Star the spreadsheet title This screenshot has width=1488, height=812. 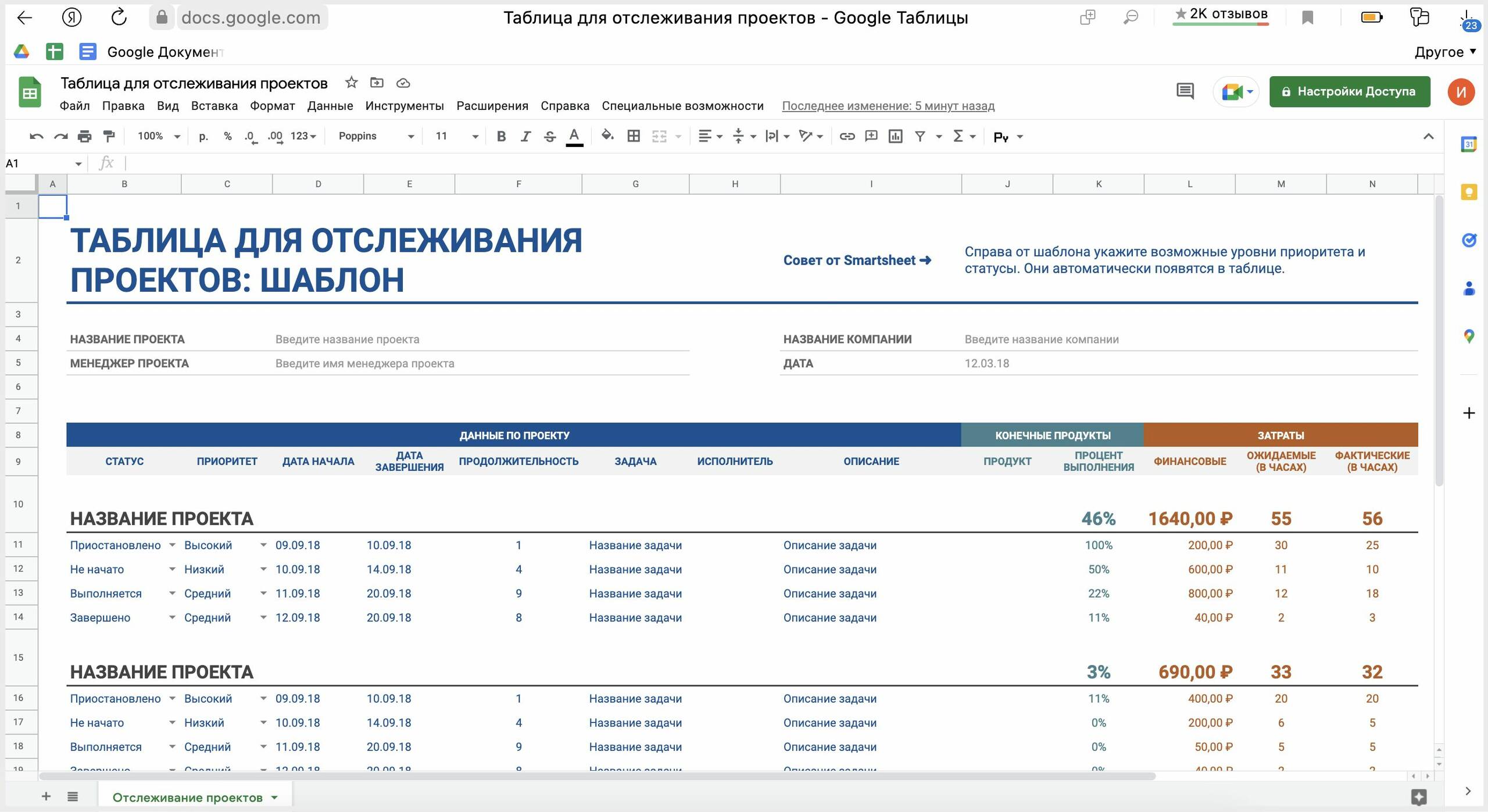point(351,83)
